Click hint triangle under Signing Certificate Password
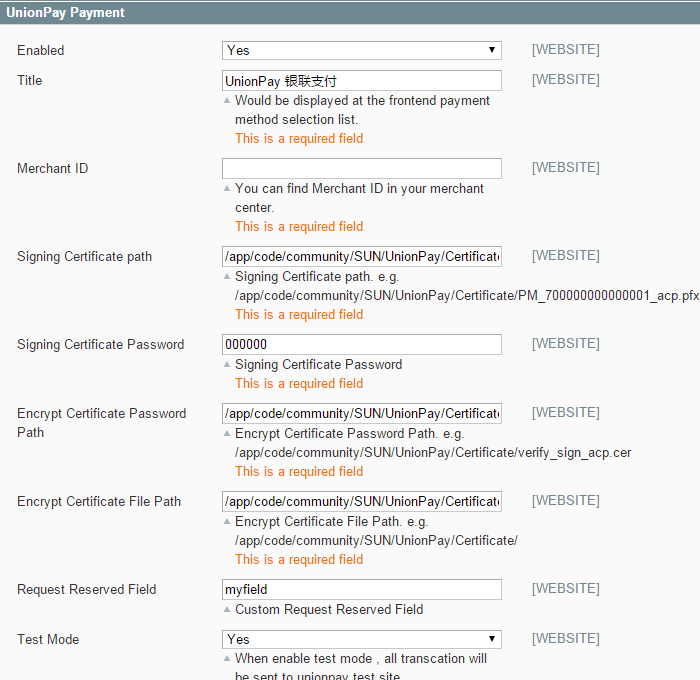 click(x=227, y=365)
